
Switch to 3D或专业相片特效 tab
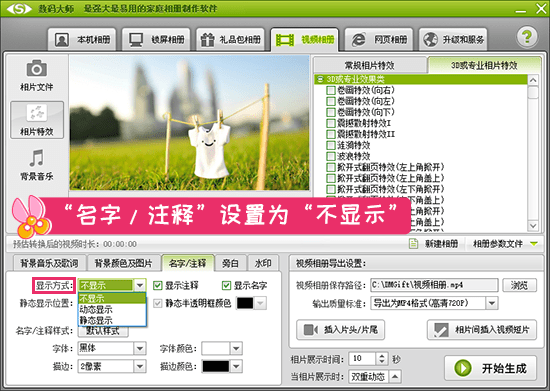pyautogui.click(x=484, y=65)
